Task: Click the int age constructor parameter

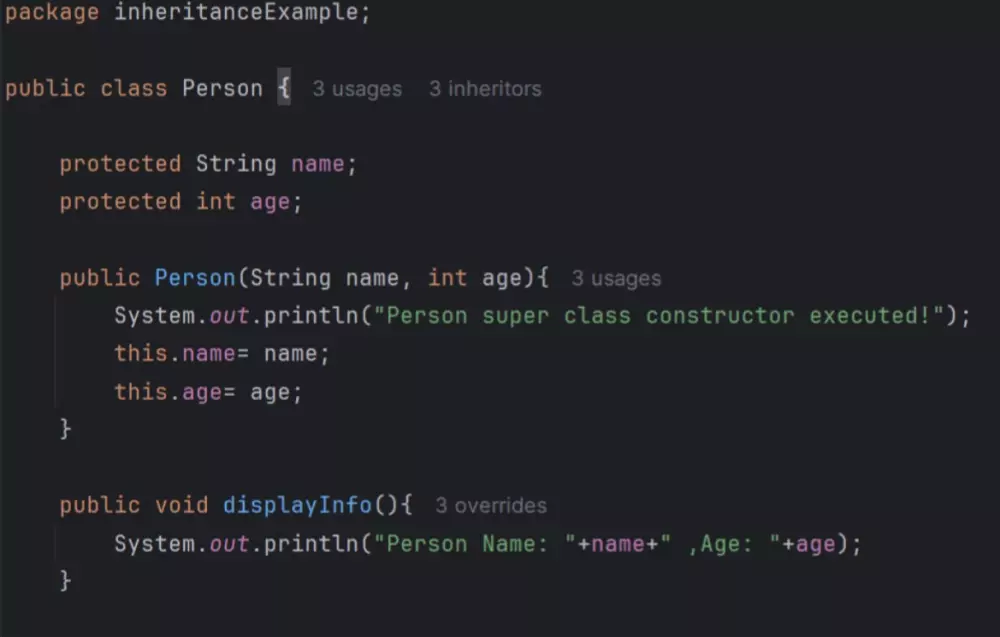Action: tap(500, 278)
